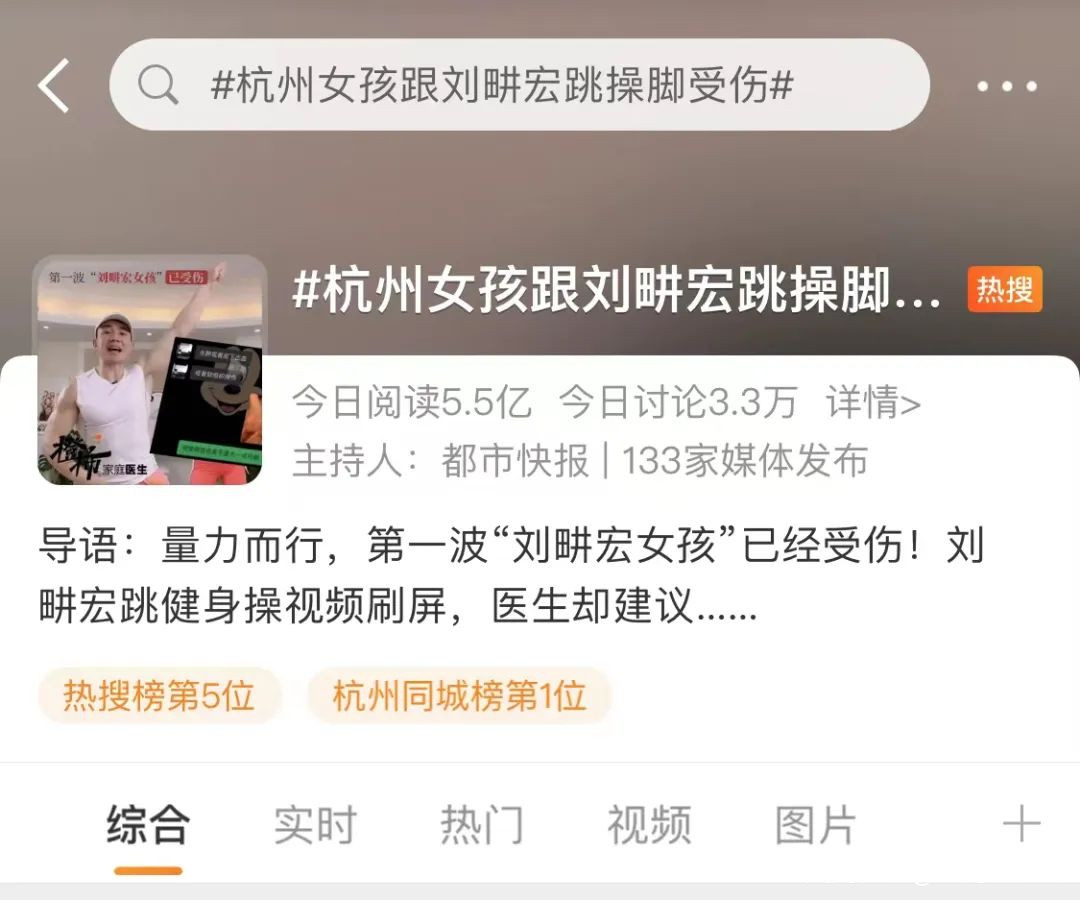
Task: Go back using the left arrow
Action: pyautogui.click(x=54, y=85)
